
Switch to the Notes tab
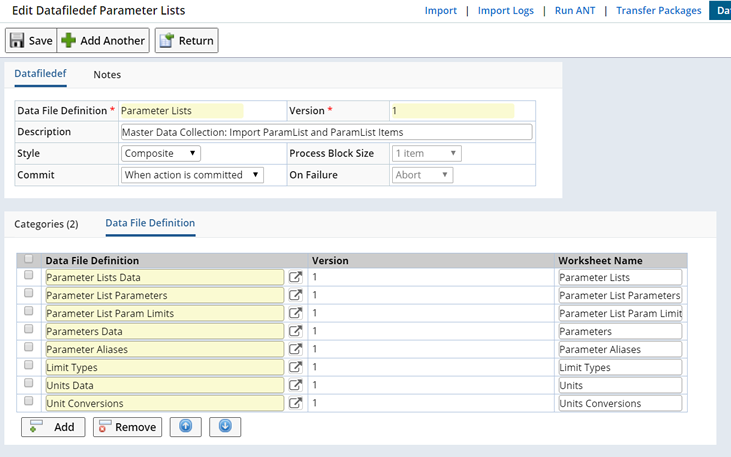[x=107, y=75]
